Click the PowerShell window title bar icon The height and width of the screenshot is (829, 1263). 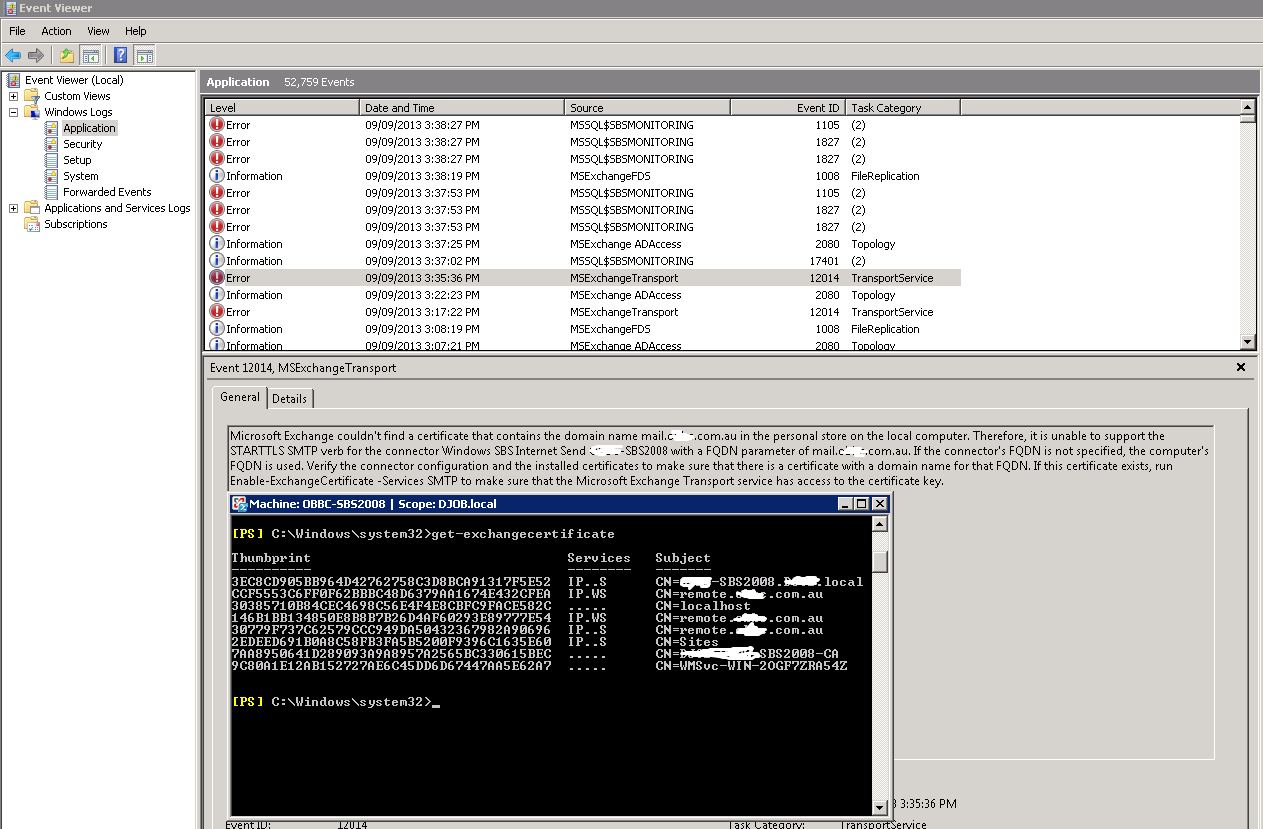[240, 504]
